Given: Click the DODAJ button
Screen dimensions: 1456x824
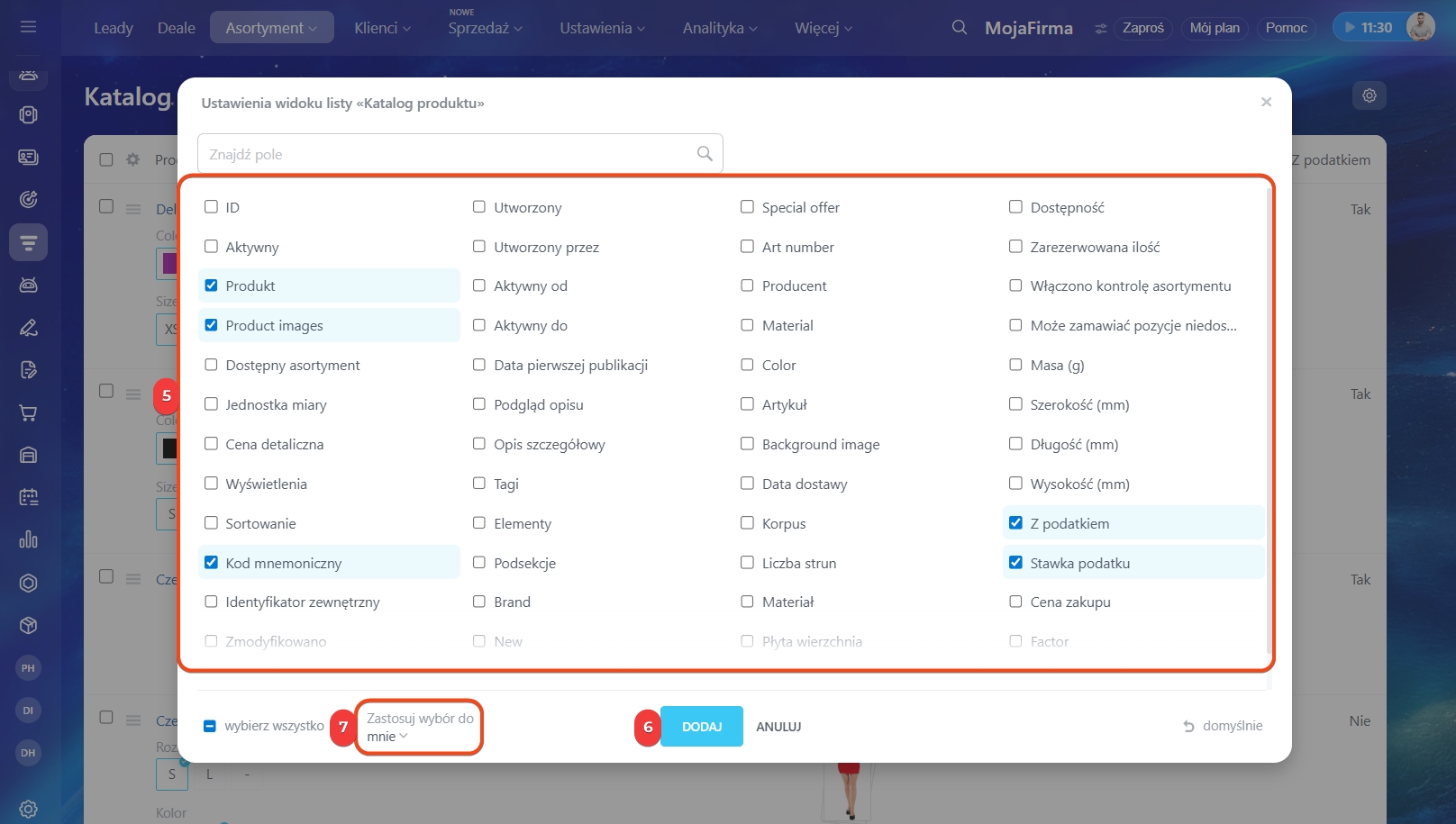Looking at the screenshot, I should click(702, 727).
